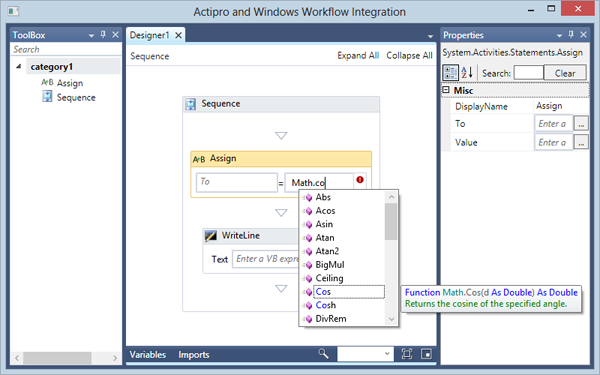
Task: Click the Sequence header icon in designer
Action: tap(191, 104)
